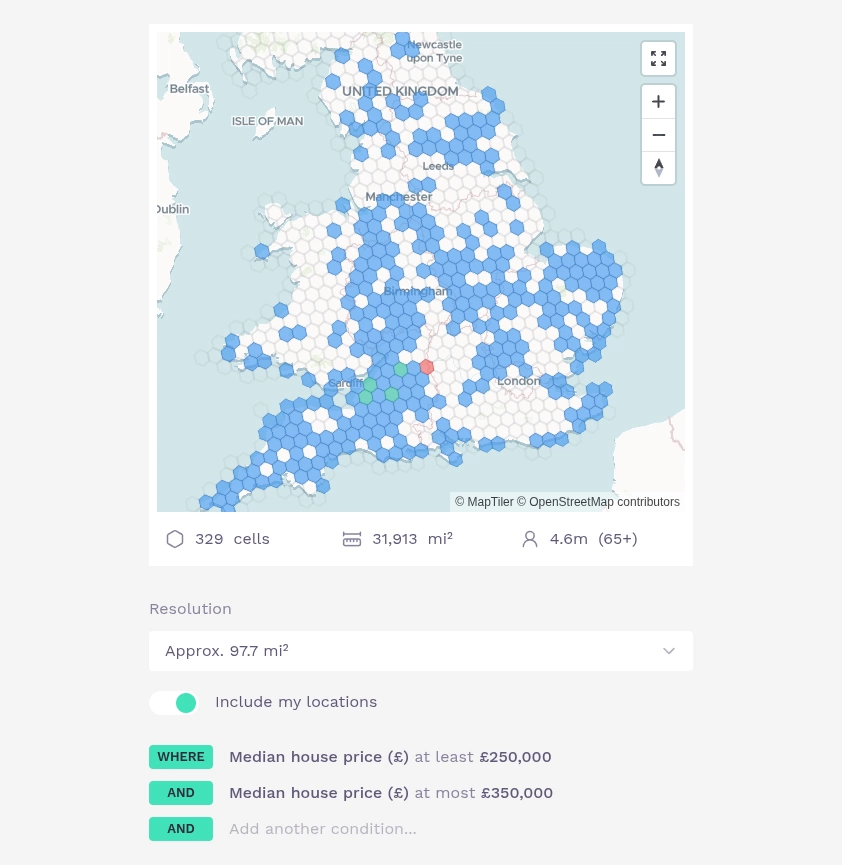Zoom in on the map
The width and height of the screenshot is (842, 865).
(x=658, y=102)
